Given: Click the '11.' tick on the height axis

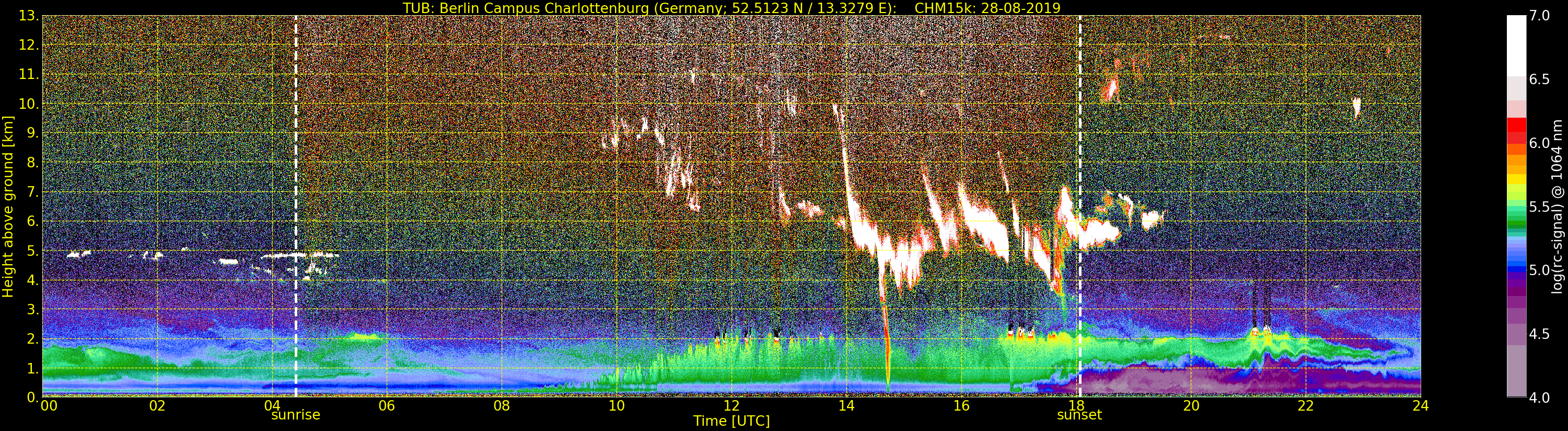Looking at the screenshot, I should [x=29, y=74].
